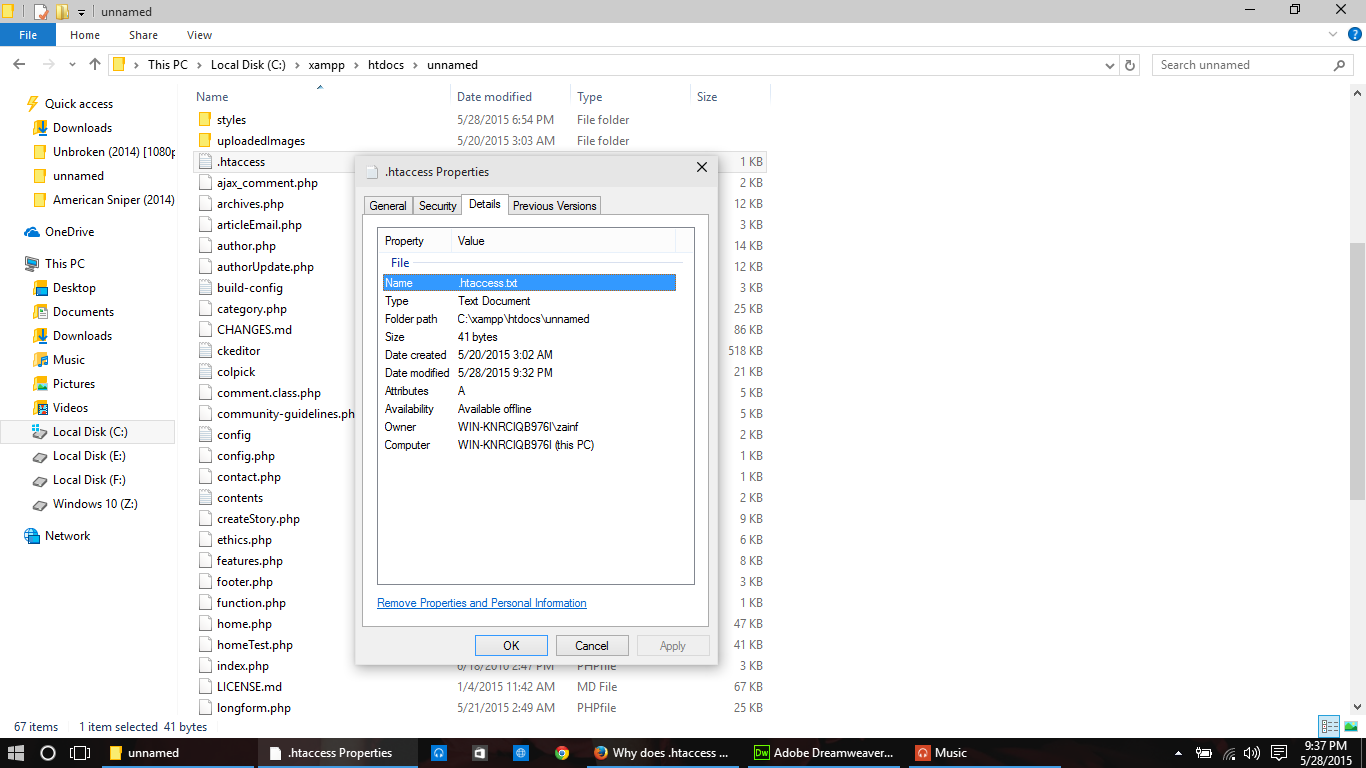The height and width of the screenshot is (768, 1366).
Task: Switch to Adobe Dreamweaver taskbar item
Action: tap(823, 753)
